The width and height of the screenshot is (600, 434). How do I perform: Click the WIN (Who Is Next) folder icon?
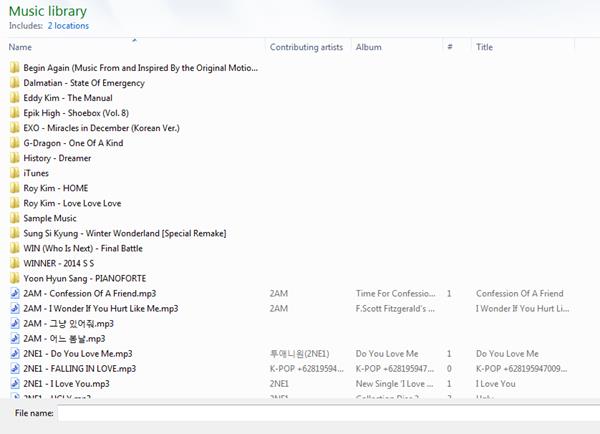tap(15, 248)
